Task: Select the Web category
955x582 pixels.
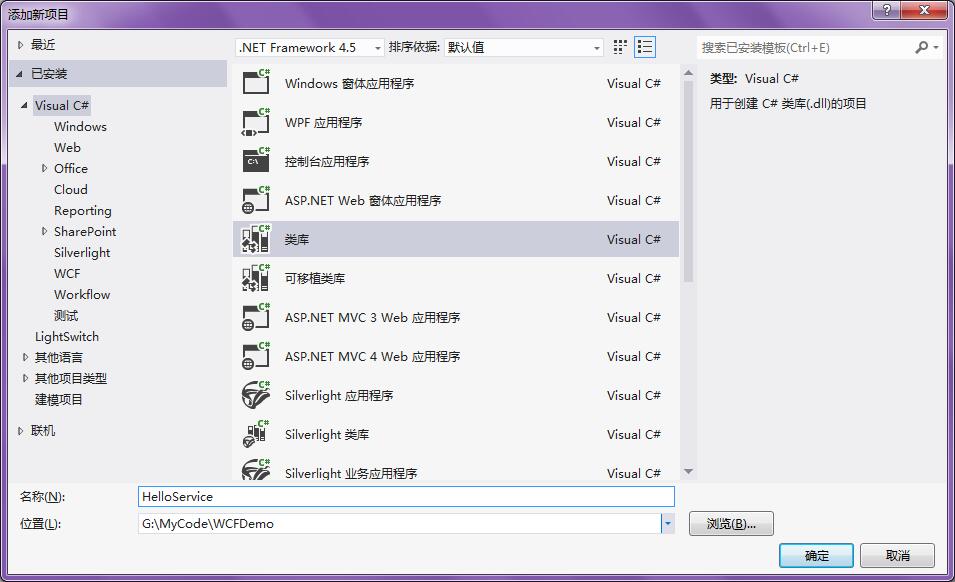Action: pyautogui.click(x=67, y=147)
